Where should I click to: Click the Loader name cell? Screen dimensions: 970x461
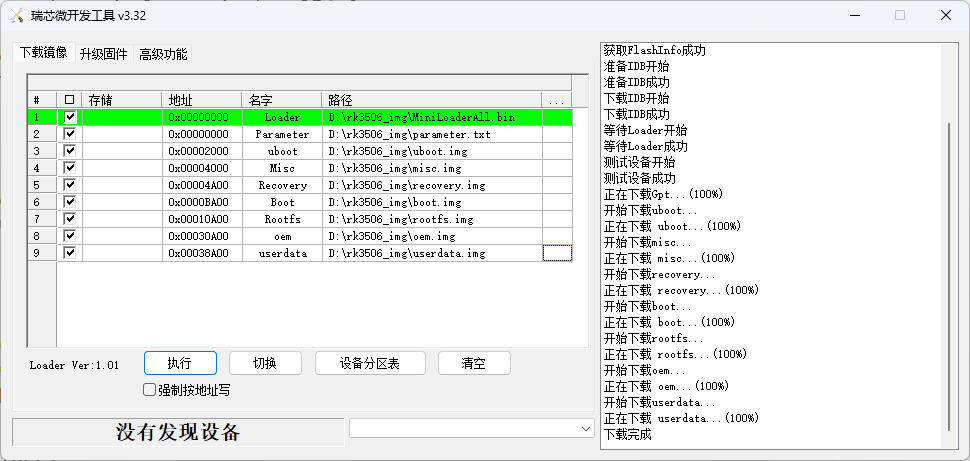coord(282,117)
